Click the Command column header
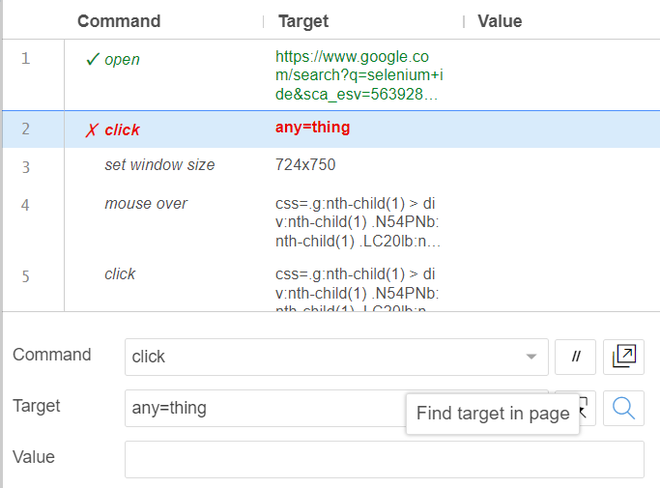Image resolution: width=660 pixels, height=488 pixels. coord(118,21)
